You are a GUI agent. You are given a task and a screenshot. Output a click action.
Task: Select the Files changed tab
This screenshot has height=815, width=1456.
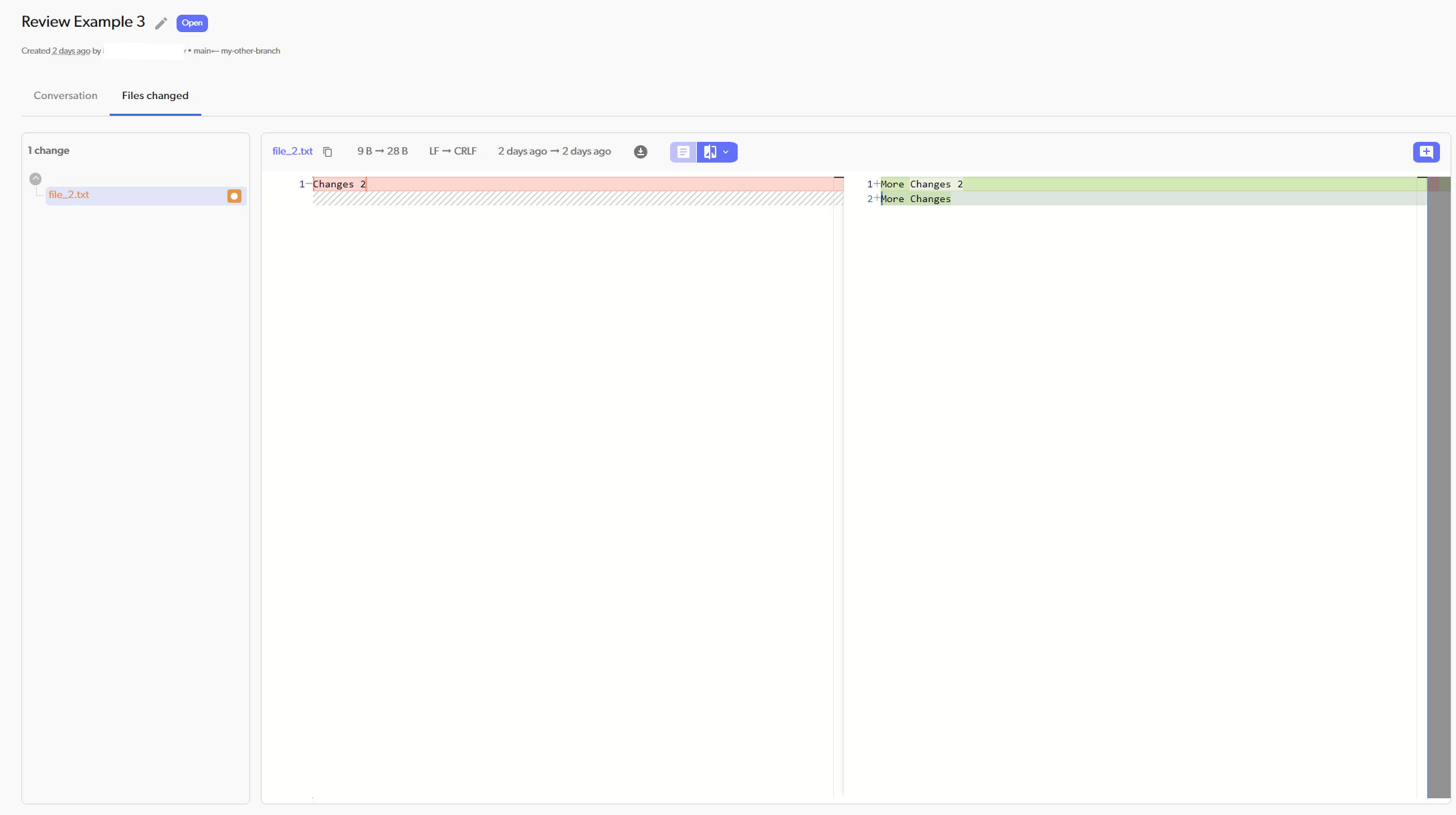(x=155, y=96)
